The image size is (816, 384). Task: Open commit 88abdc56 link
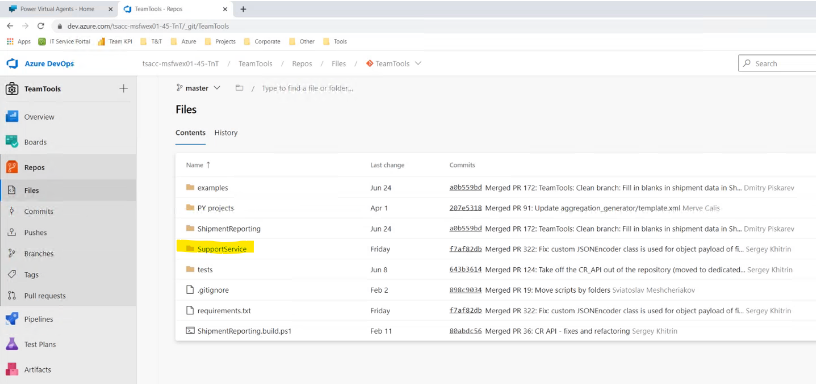(466, 331)
